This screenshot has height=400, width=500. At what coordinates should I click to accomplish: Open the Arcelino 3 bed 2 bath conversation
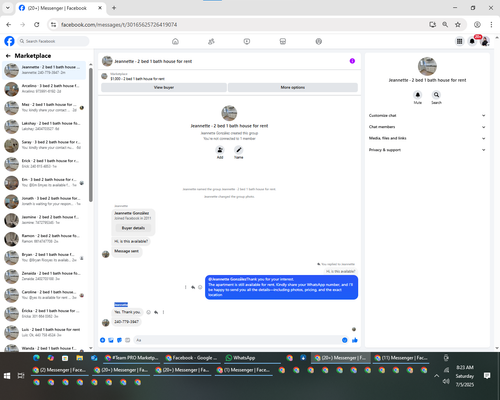(44, 89)
